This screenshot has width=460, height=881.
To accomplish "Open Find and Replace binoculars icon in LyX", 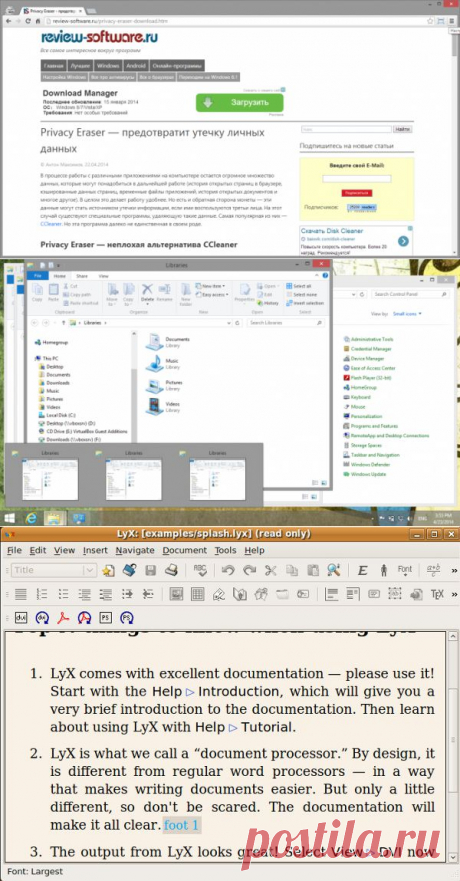I will click(x=334, y=570).
